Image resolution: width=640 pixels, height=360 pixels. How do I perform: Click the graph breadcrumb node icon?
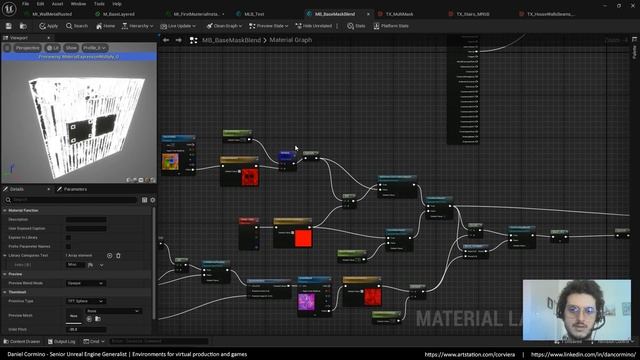(193, 40)
